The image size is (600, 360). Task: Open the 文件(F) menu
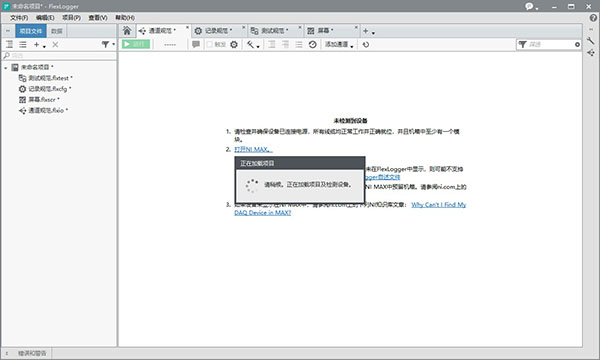[x=19, y=18]
